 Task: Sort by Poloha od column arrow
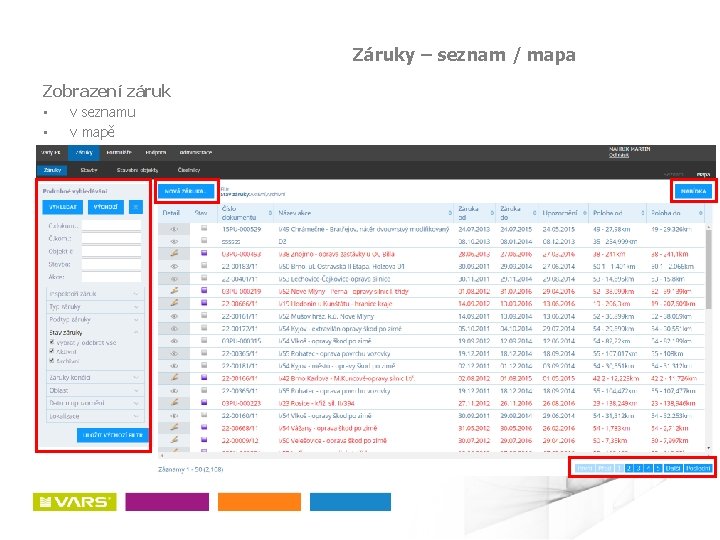pos(642,213)
